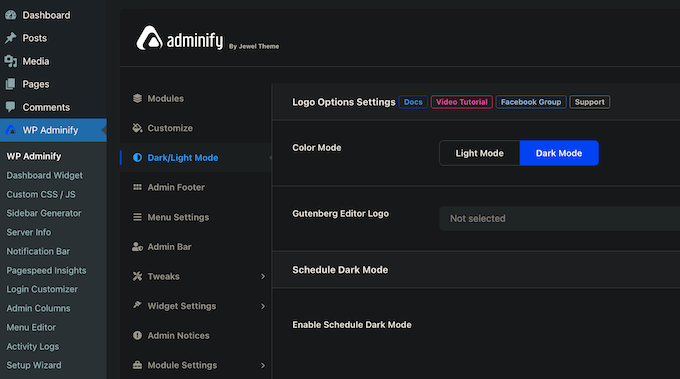Expand the Tweaks submenu arrow

(263, 276)
